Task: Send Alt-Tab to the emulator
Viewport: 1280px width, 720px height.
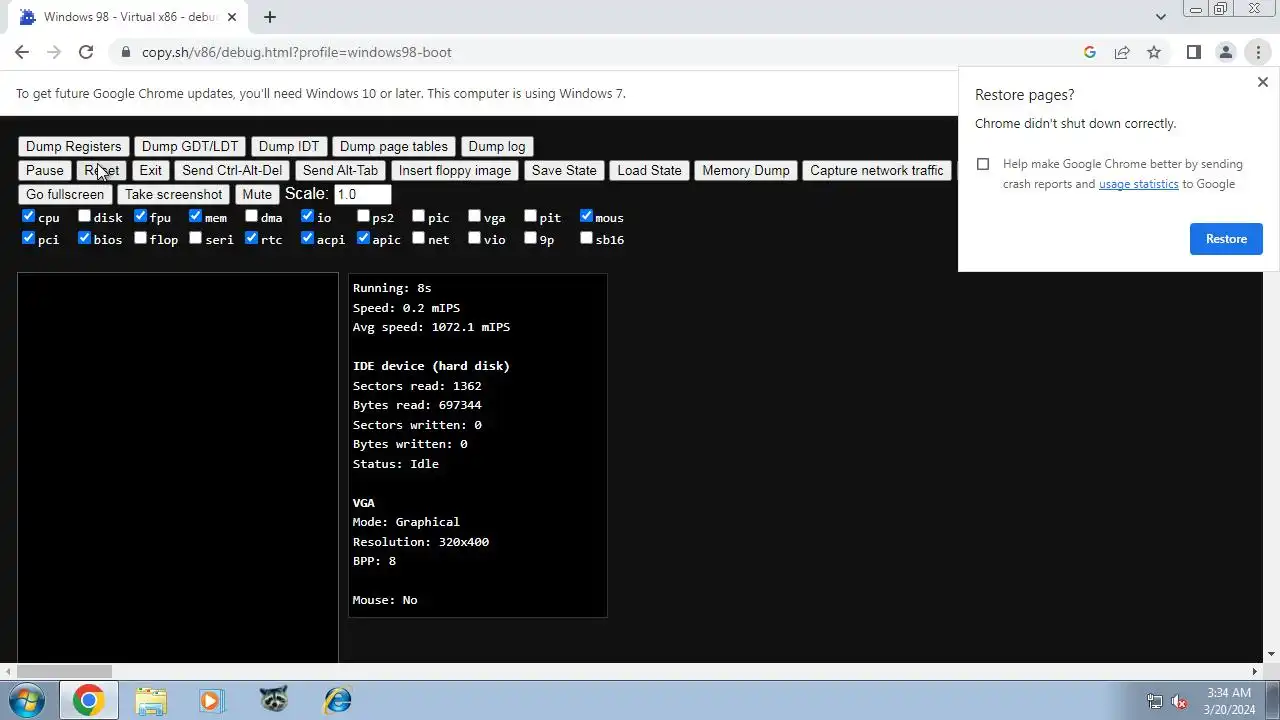Action: point(340,170)
